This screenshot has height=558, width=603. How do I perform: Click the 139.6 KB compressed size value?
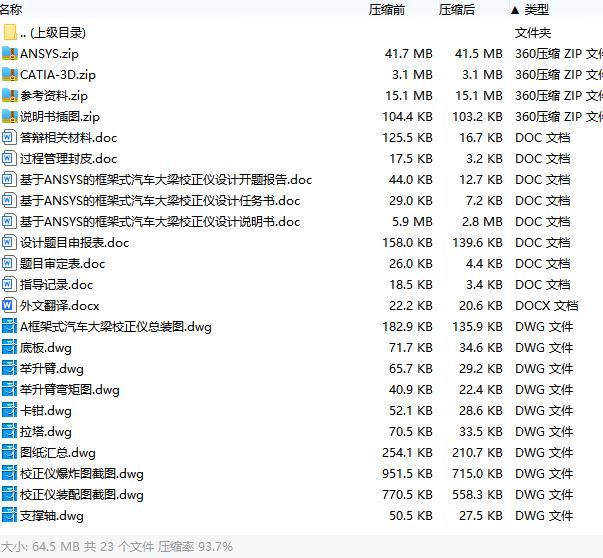pyautogui.click(x=478, y=243)
